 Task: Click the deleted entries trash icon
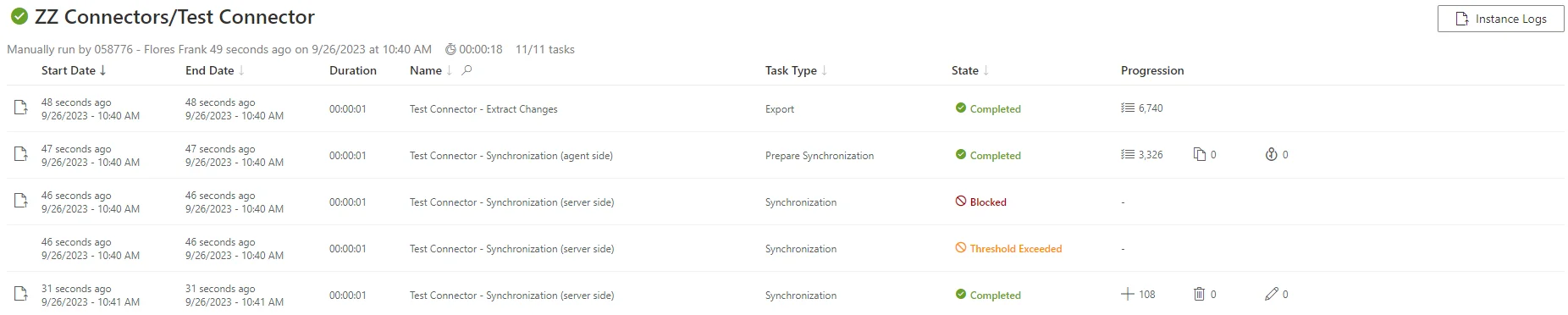tap(1199, 295)
